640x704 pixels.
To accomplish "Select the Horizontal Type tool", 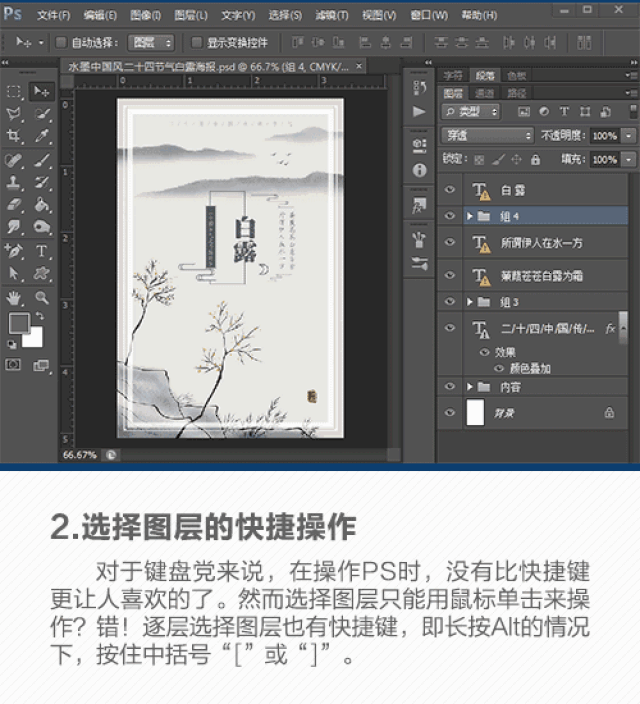I will pyautogui.click(x=41, y=251).
